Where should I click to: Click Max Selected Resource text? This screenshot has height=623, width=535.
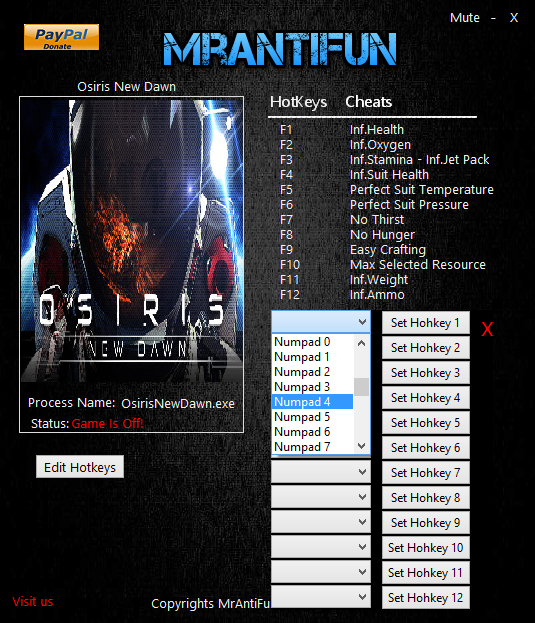[x=417, y=265]
